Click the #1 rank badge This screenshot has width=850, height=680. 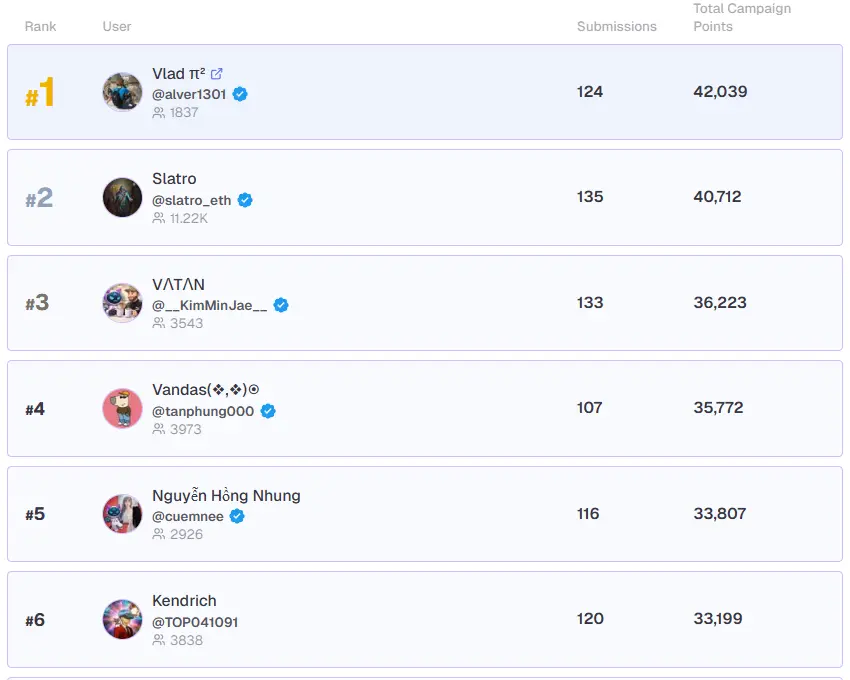[40, 94]
